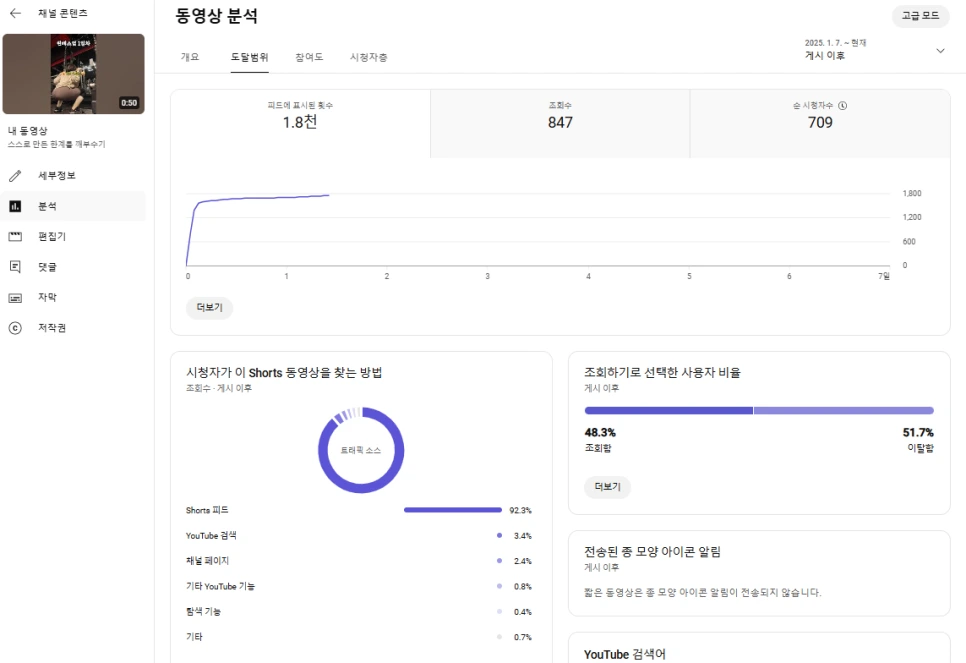Viewport: 966px width, 663px height.
Task: Click the subtitles icon for 자막
Action: [15, 298]
